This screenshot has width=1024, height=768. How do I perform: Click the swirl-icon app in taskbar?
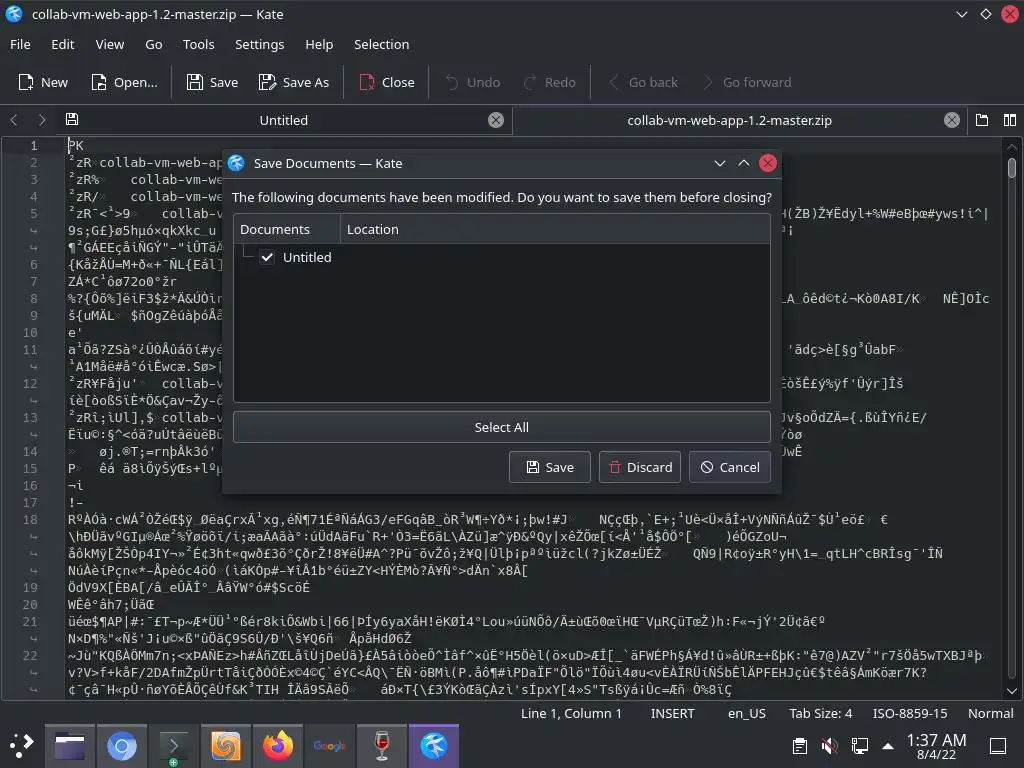pos(225,746)
